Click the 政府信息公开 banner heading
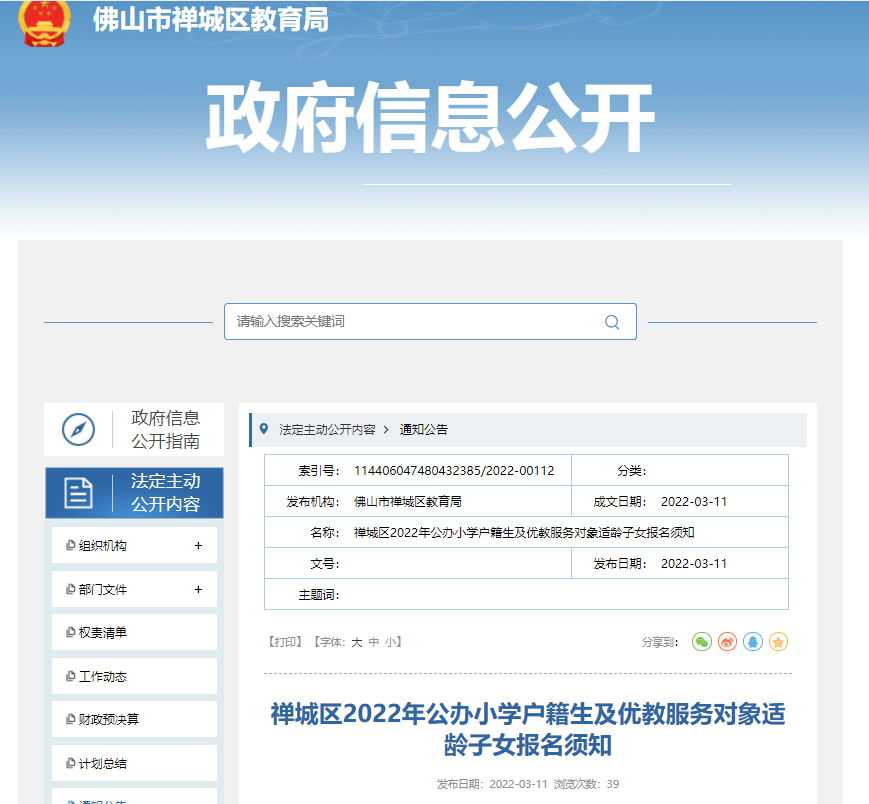This screenshot has height=804, width=869. point(431,117)
